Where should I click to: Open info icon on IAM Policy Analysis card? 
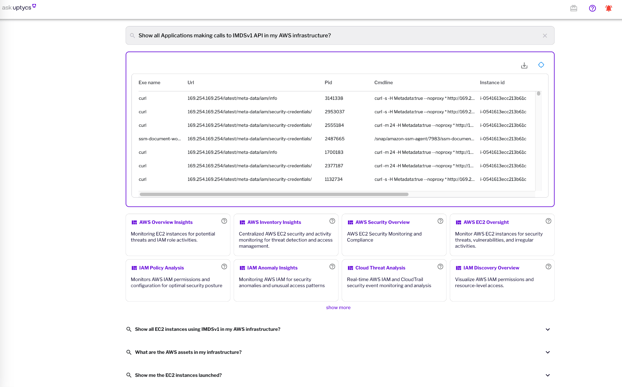point(224,267)
